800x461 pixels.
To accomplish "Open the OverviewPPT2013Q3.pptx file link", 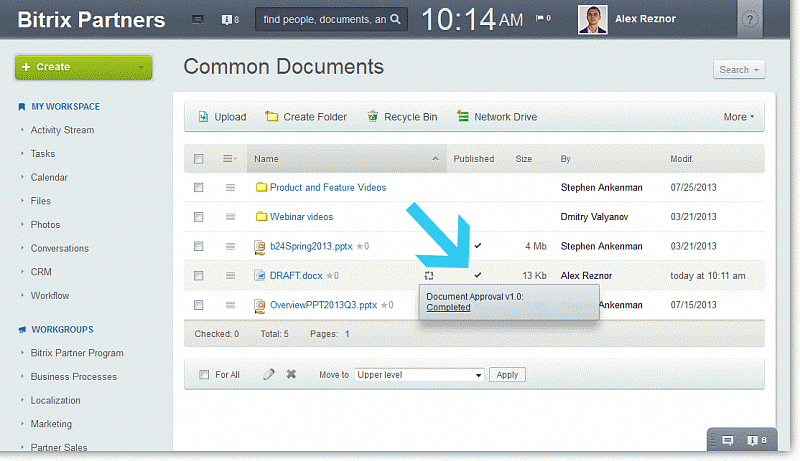I will tap(323, 305).
